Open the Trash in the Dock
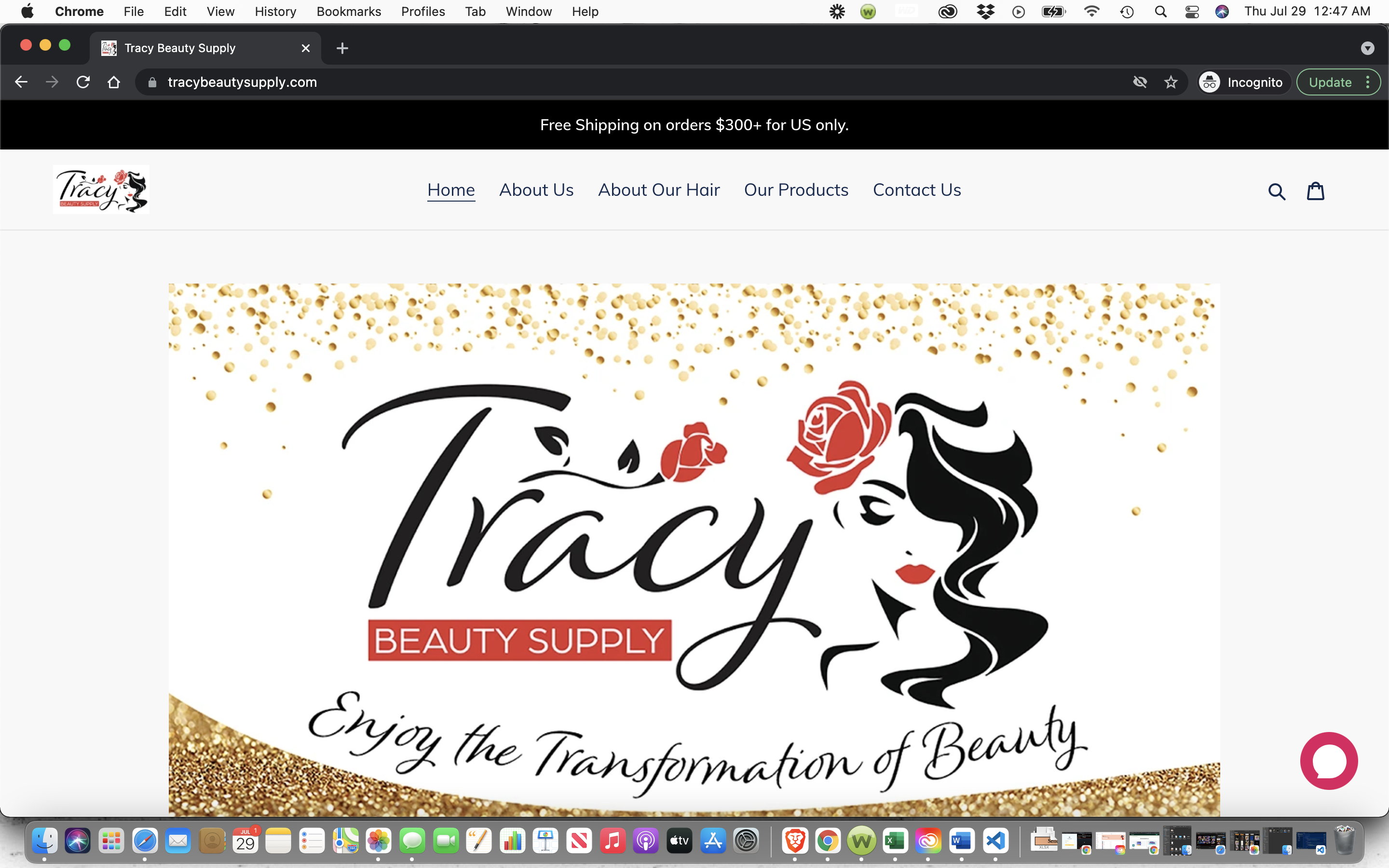This screenshot has width=1389, height=868. [x=1344, y=841]
